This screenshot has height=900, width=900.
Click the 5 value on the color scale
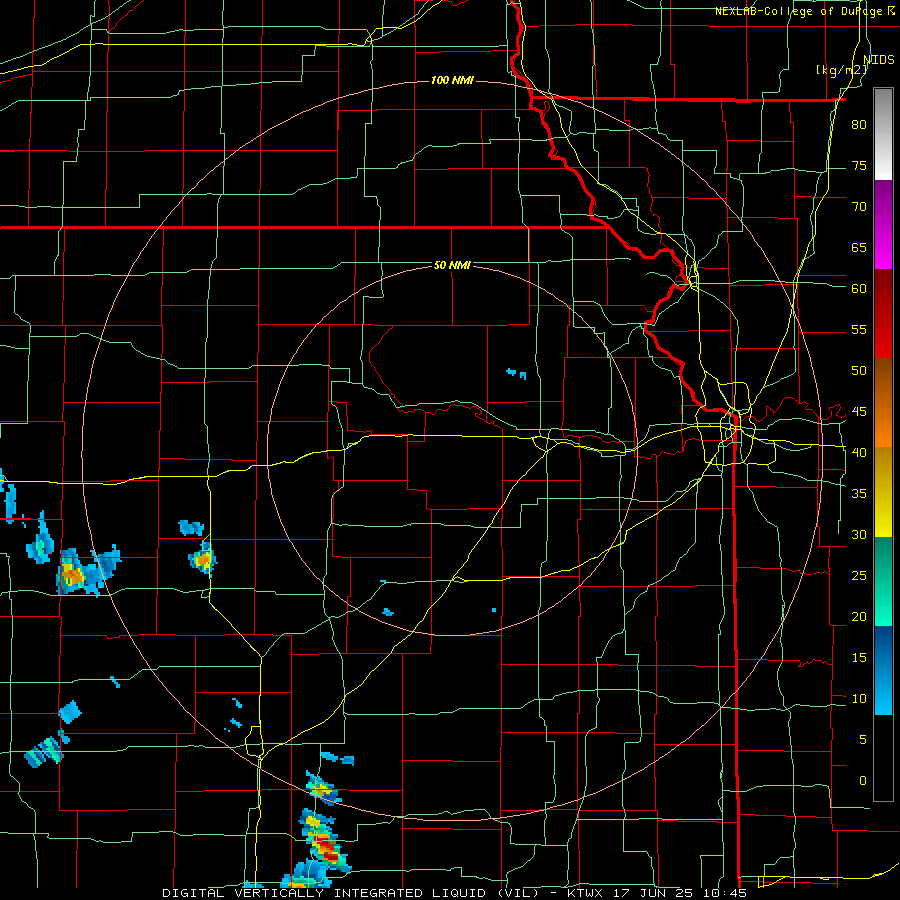coord(863,739)
